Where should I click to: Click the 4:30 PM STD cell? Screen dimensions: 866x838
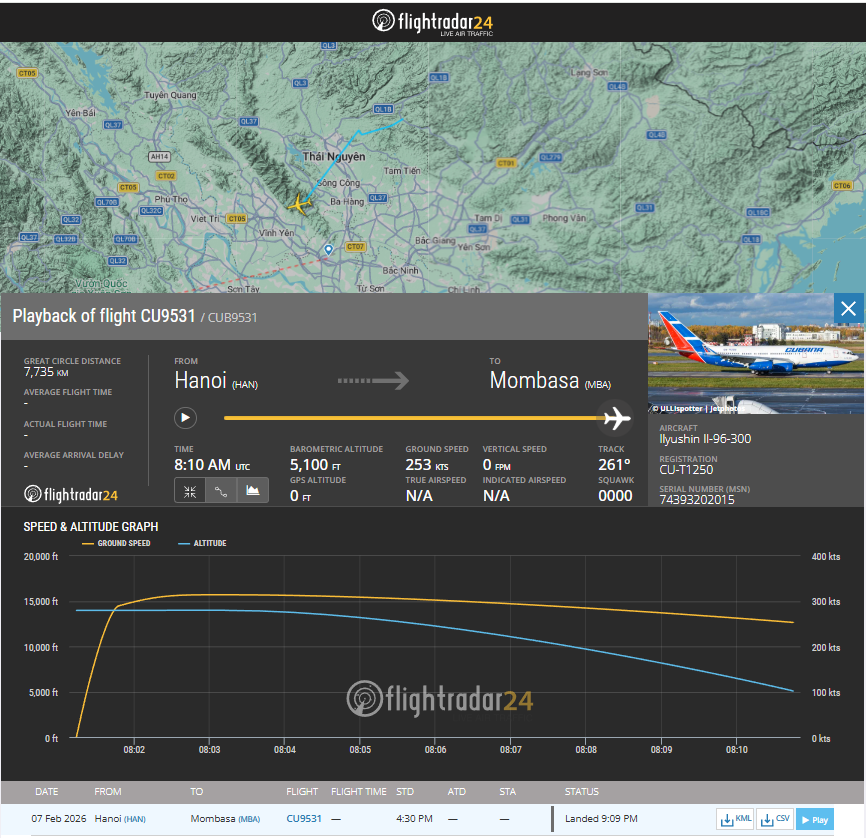pos(414,819)
